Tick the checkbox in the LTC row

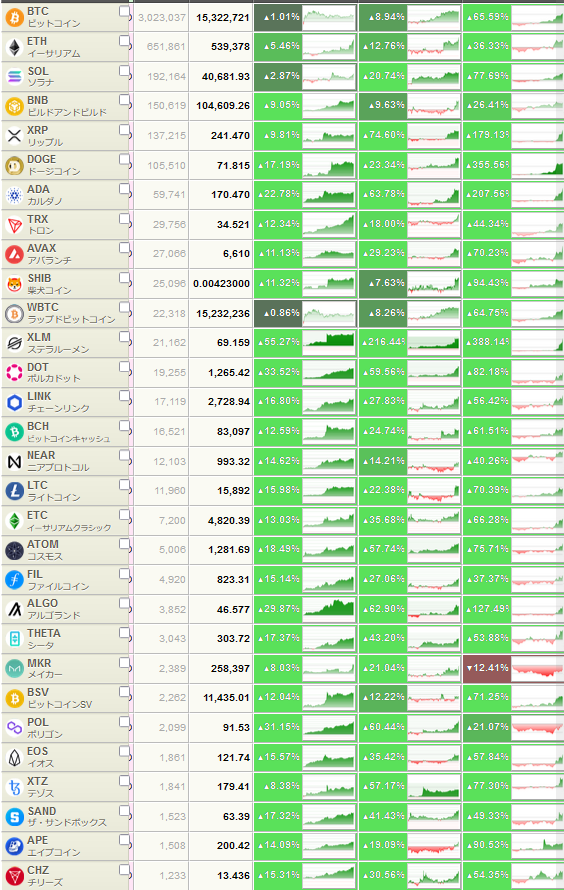(x=125, y=485)
